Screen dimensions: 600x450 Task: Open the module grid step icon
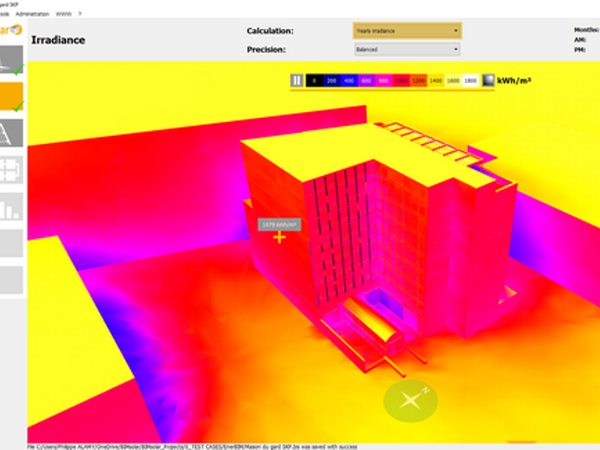click(x=11, y=171)
